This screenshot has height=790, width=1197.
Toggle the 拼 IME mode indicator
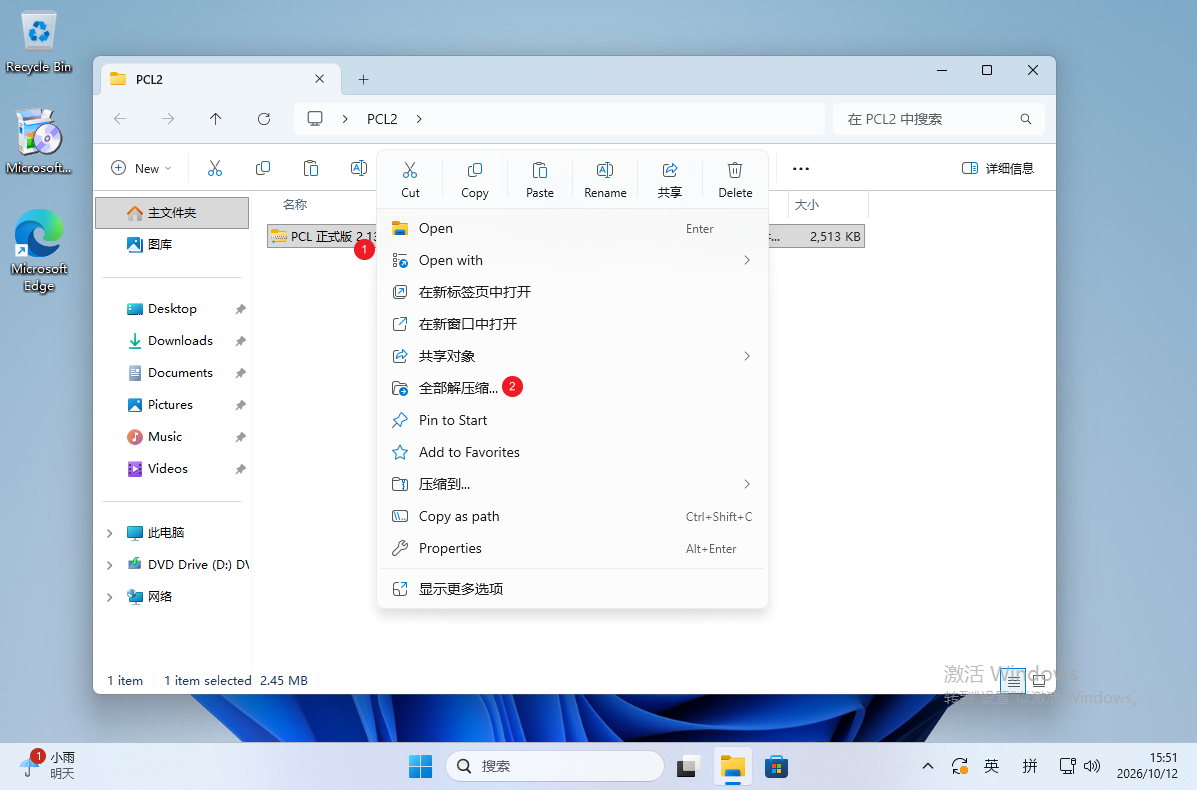(x=1030, y=766)
